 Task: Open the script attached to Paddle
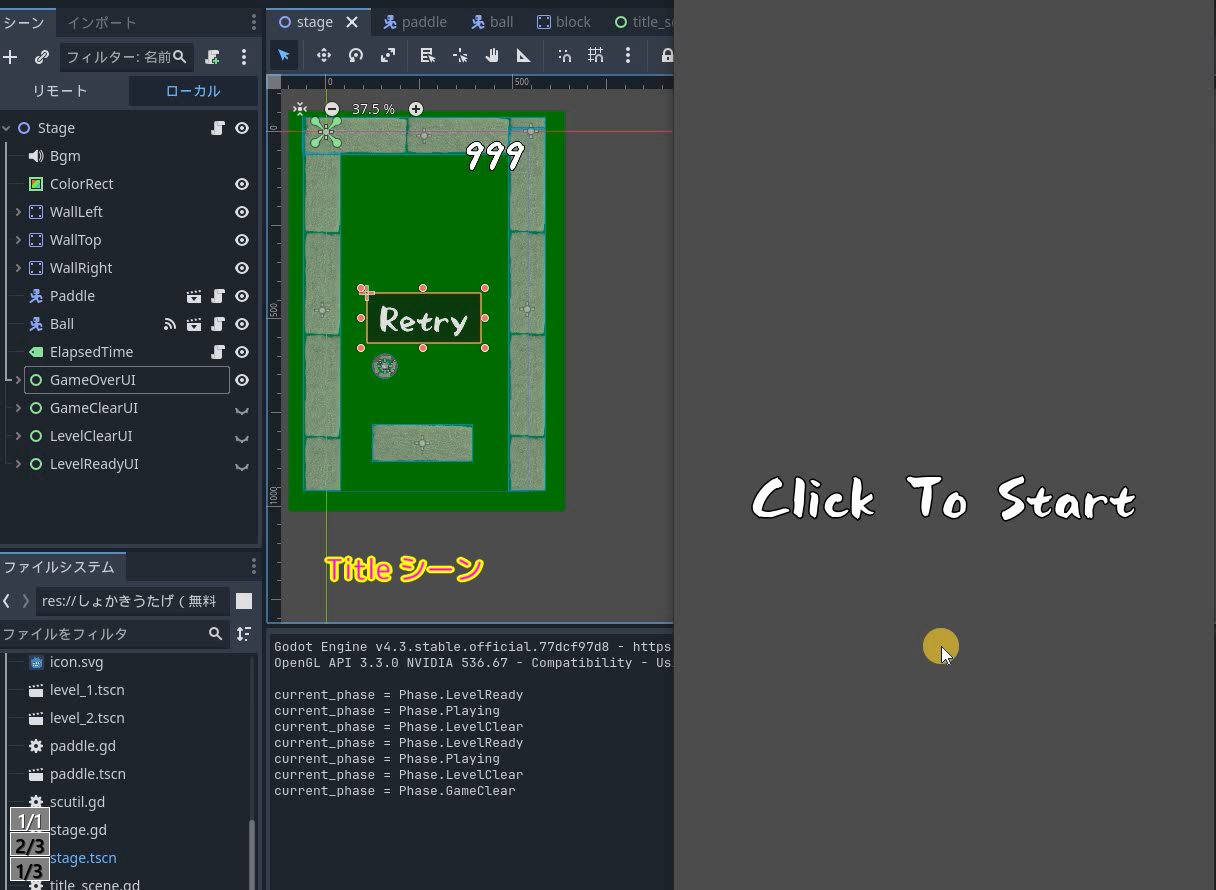click(217, 296)
